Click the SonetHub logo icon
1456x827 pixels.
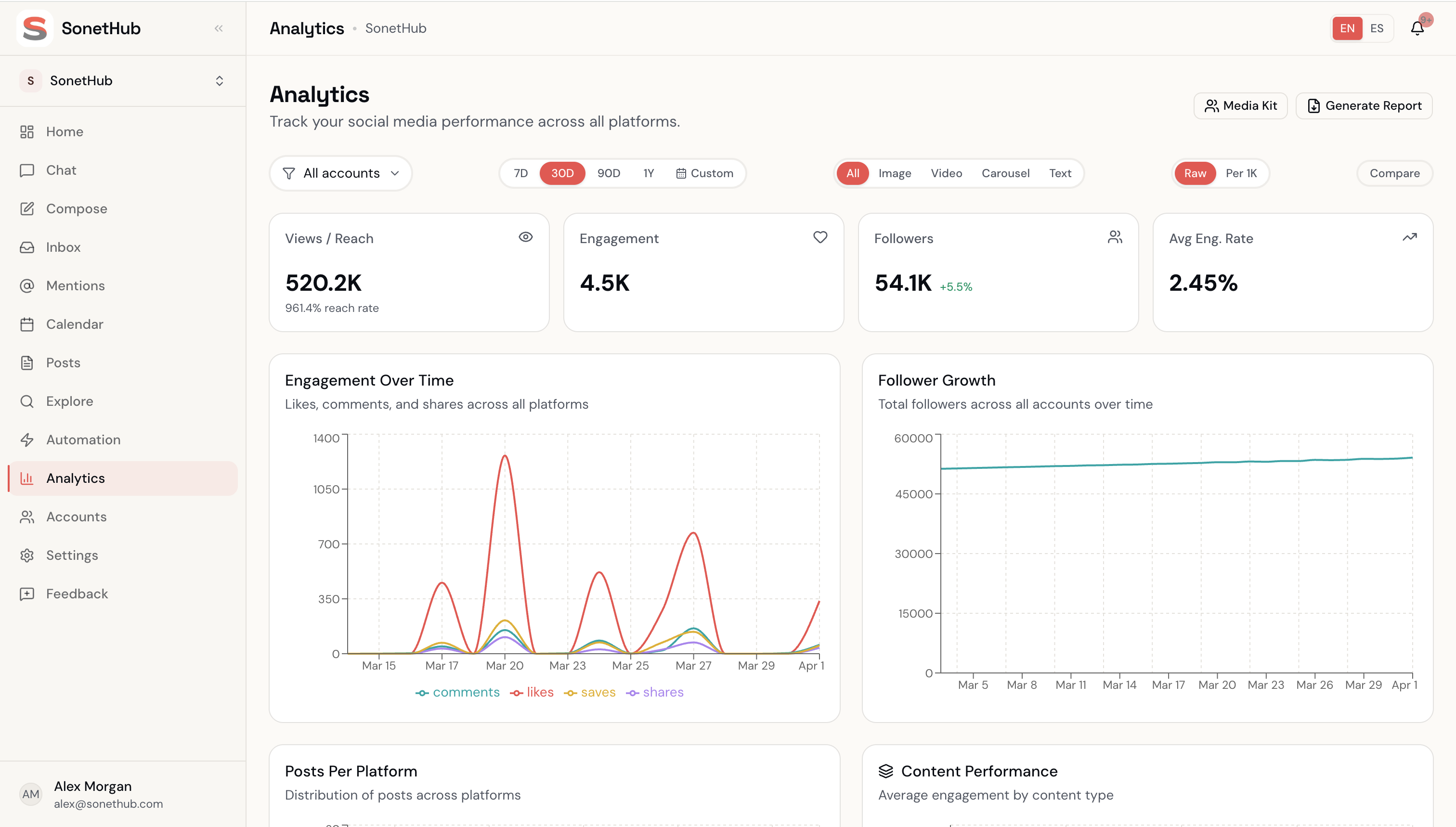pos(35,28)
